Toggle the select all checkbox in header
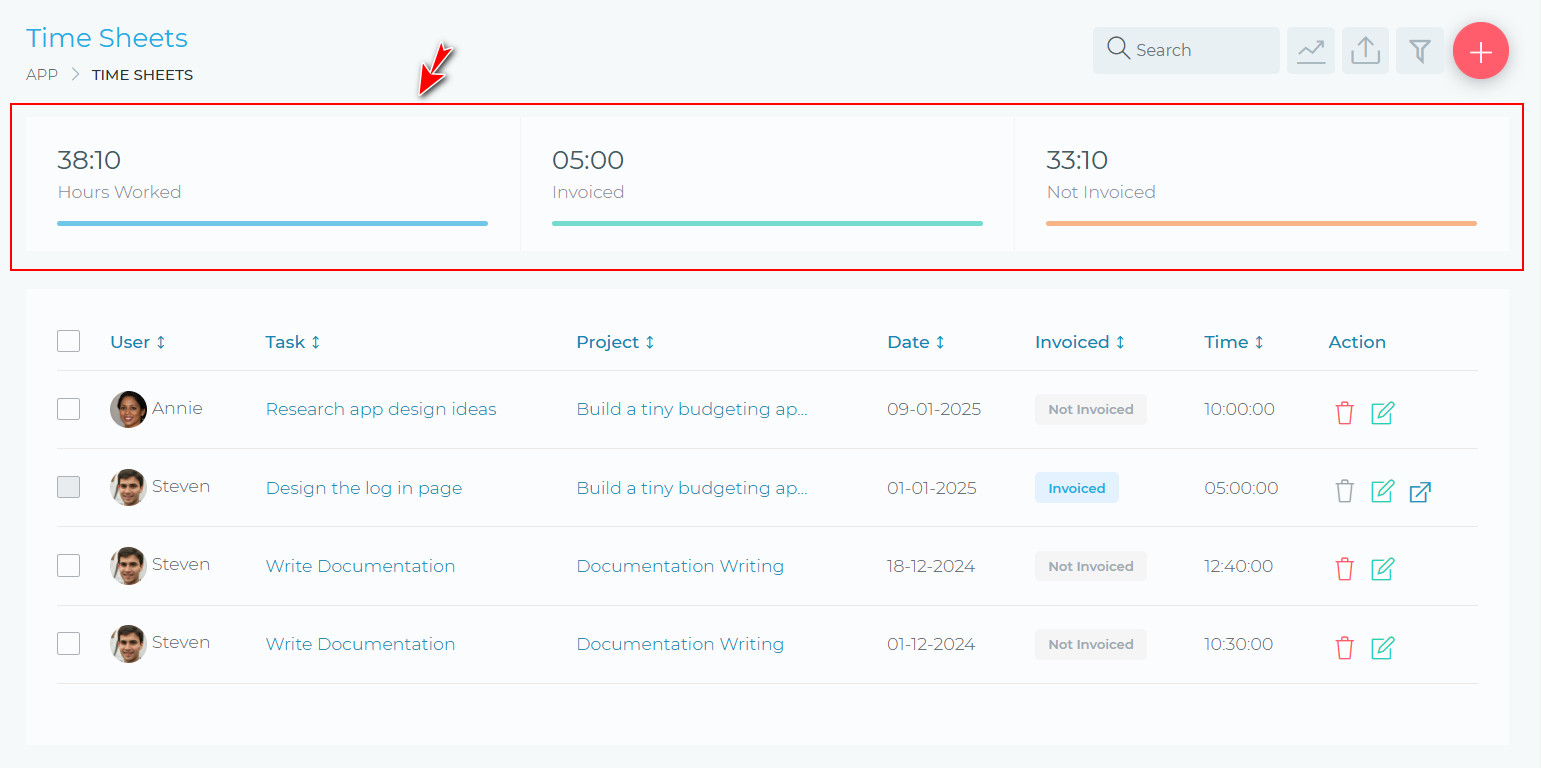1541x768 pixels. click(x=68, y=341)
